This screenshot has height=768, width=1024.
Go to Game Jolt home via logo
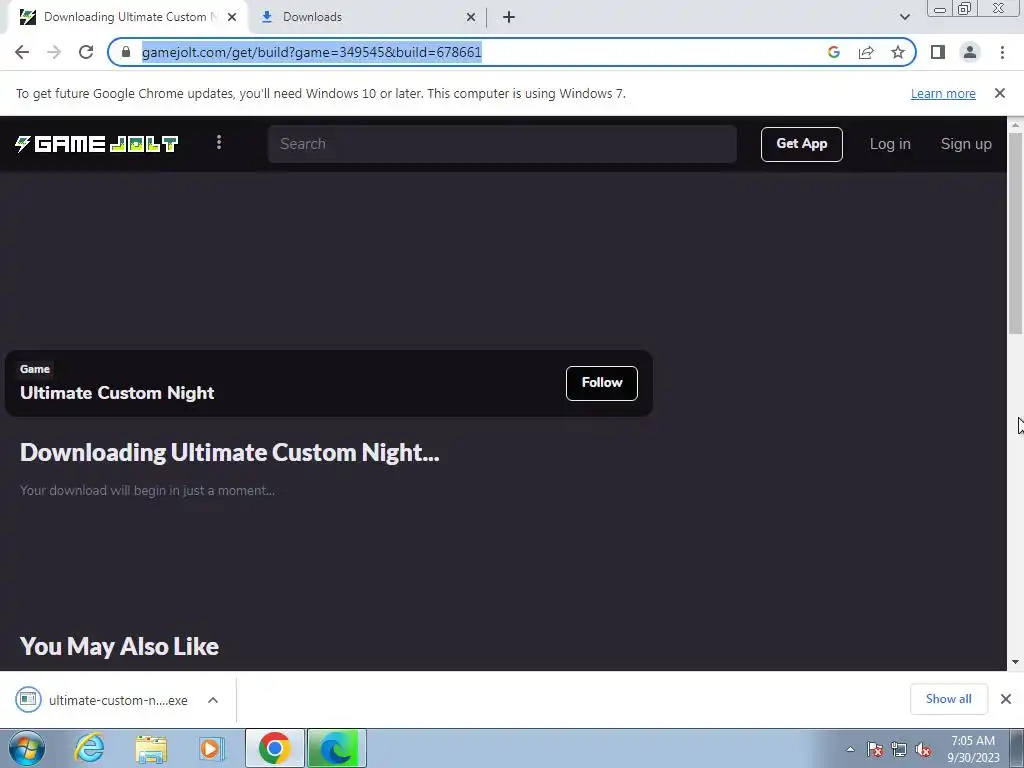click(96, 144)
